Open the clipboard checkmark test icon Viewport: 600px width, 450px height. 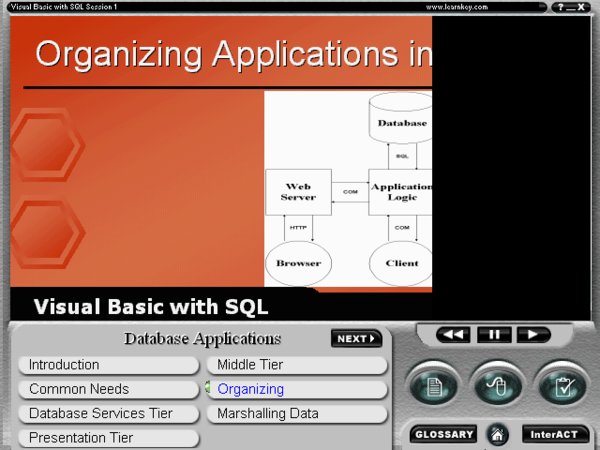pos(564,385)
